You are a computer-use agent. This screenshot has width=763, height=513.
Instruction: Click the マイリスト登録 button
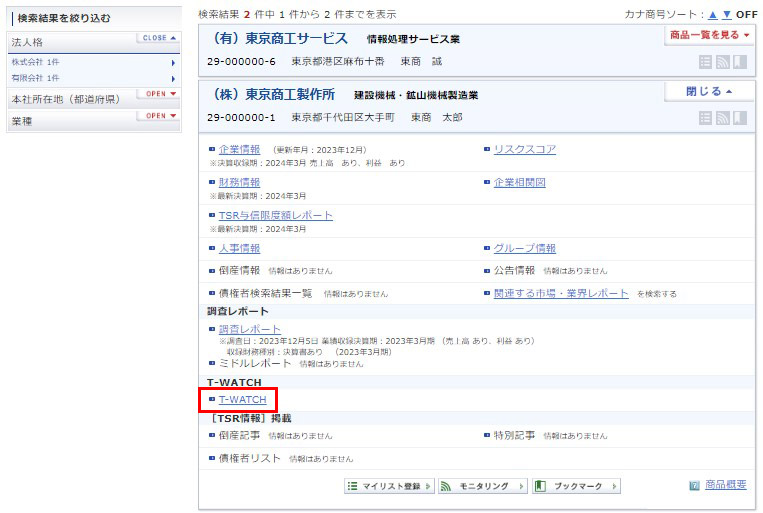[389, 486]
